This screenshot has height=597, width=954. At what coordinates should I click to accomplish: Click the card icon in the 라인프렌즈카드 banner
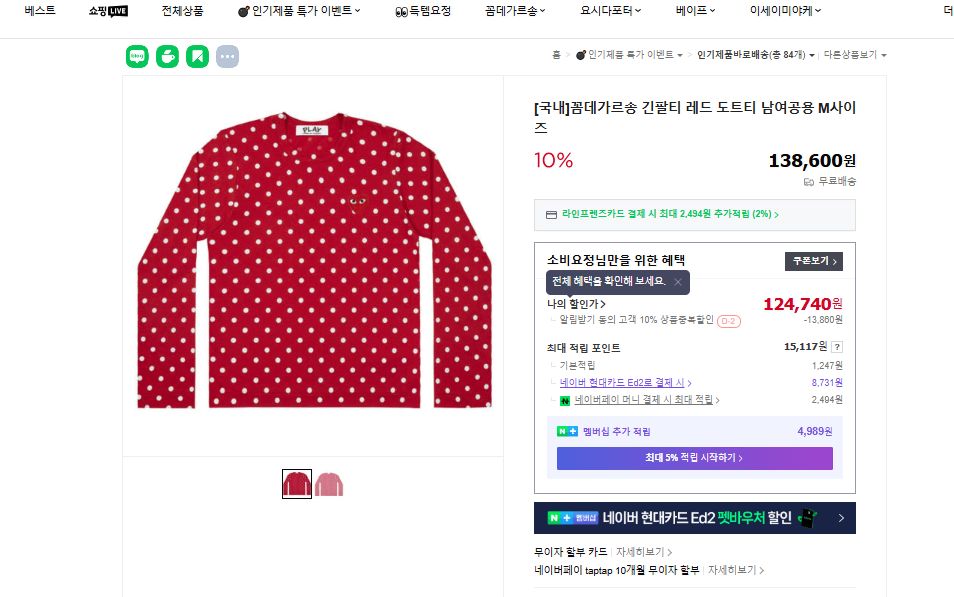[552, 214]
